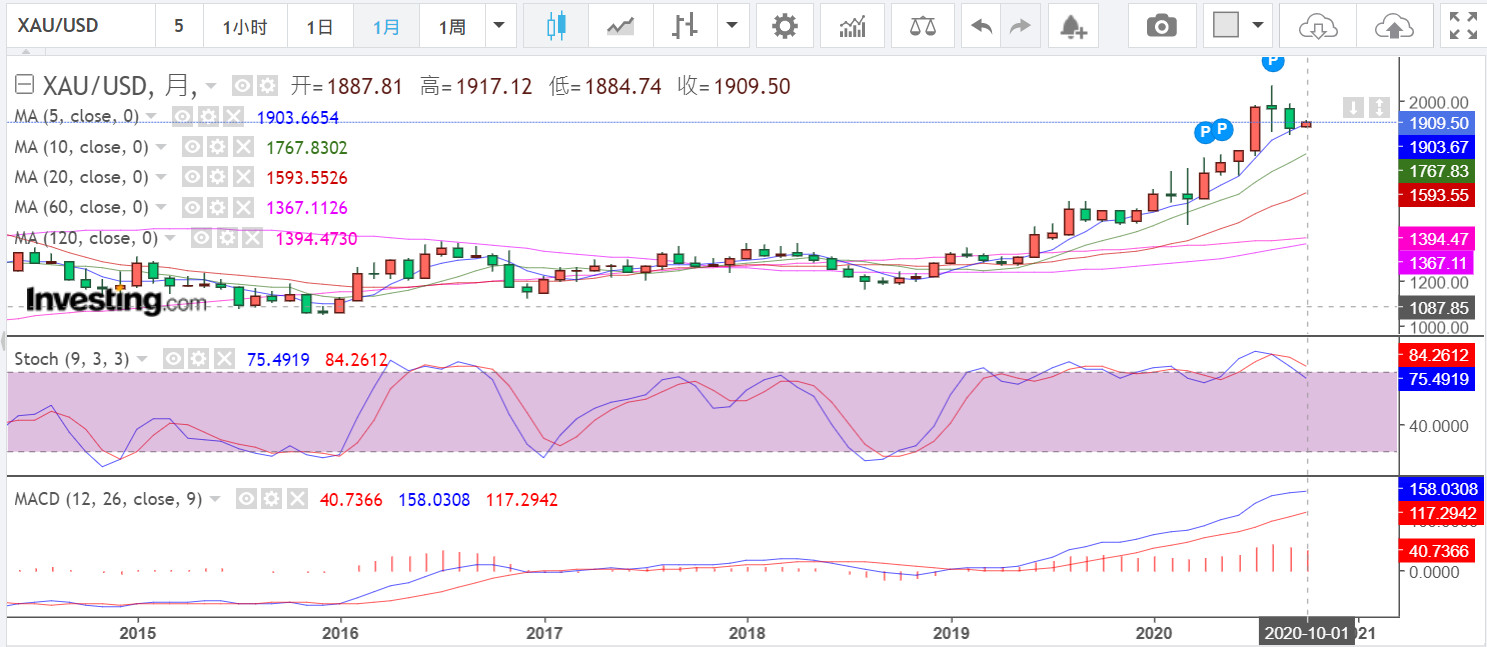Open settings for MA (60, close, 0)

(216, 207)
